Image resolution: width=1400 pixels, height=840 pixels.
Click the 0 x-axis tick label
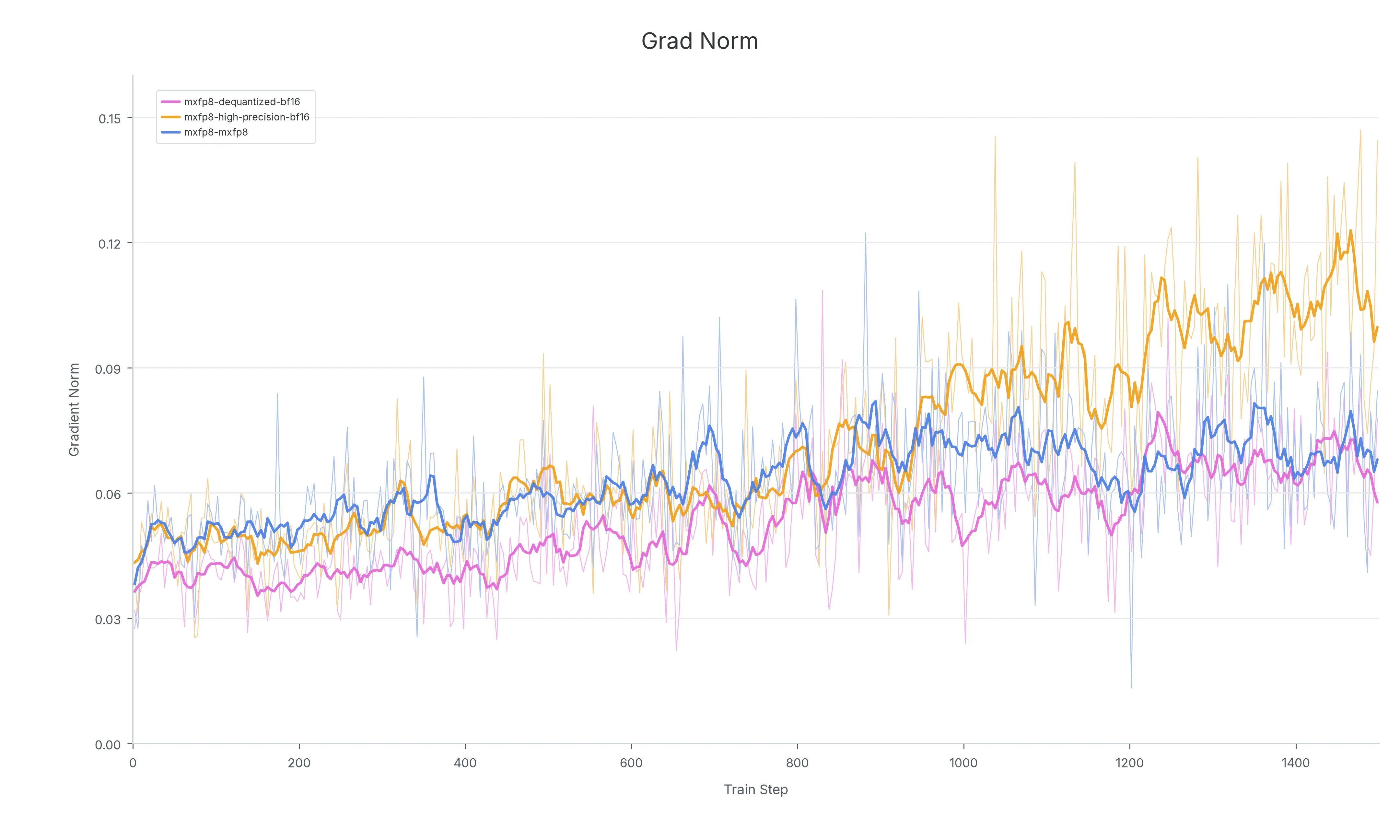(133, 763)
